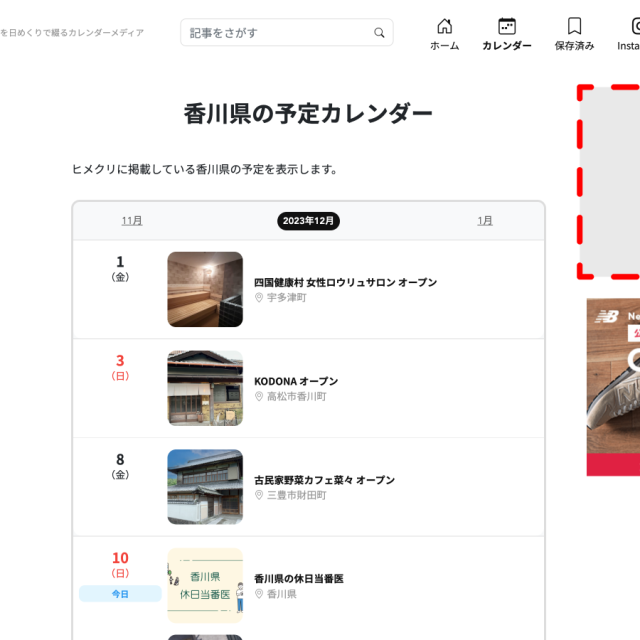
Task: Click location pin icon beside 三豊市財田町
Action: pyautogui.click(x=258, y=495)
